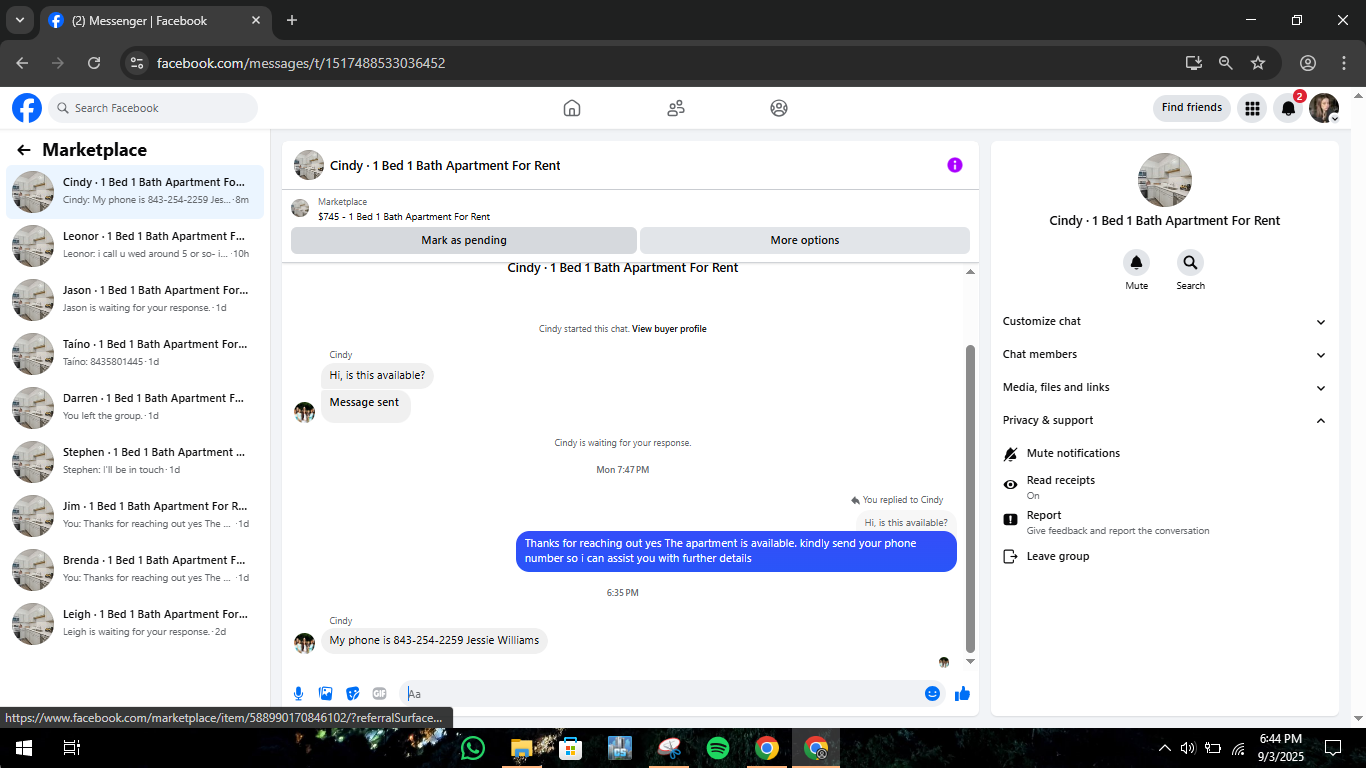Select message 'My phone is 843-254-2259 Jessie Williams'
Viewport: 1366px width, 768px height.
coord(434,641)
